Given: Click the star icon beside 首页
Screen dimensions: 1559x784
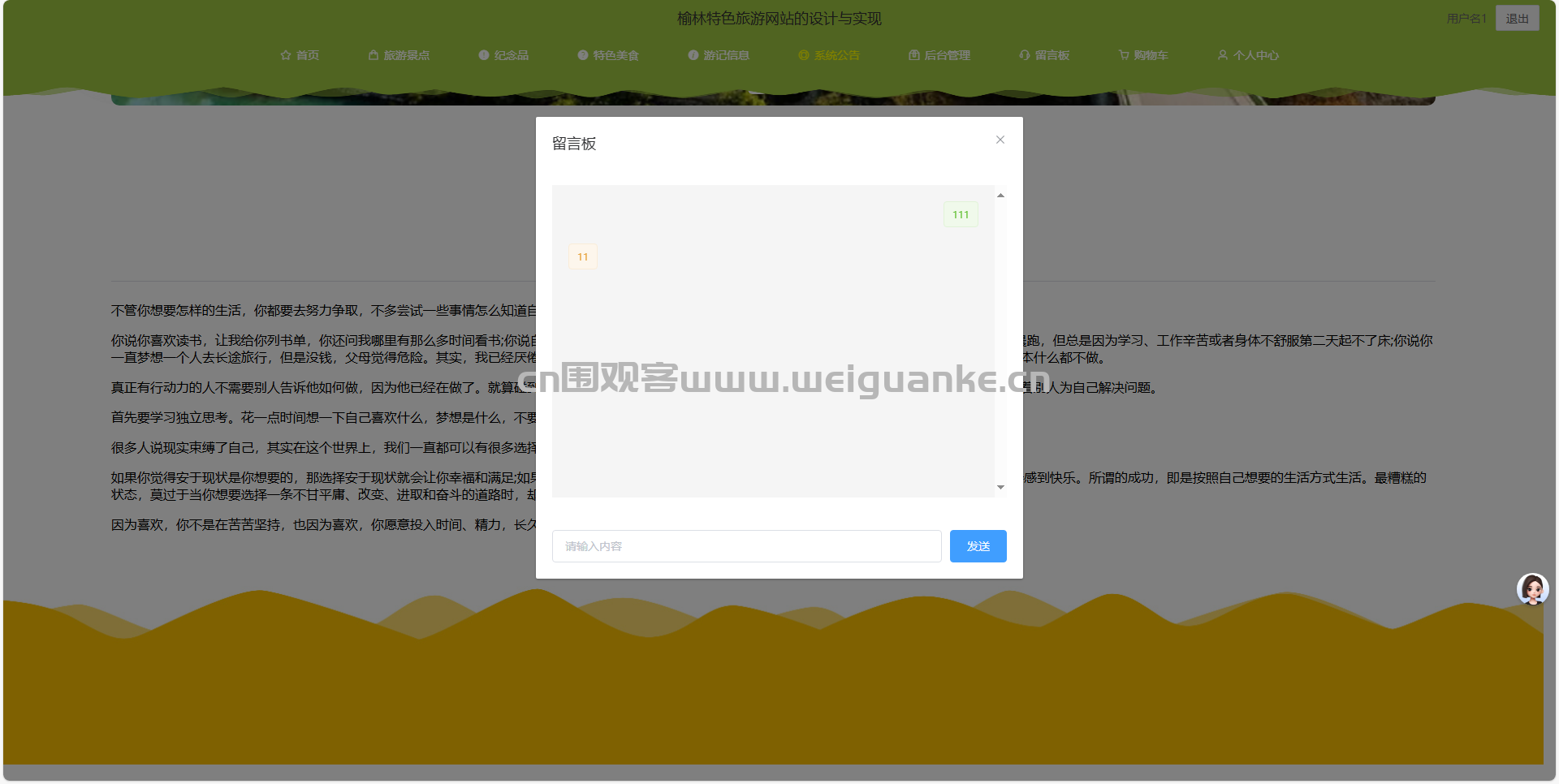Looking at the screenshot, I should pos(286,55).
